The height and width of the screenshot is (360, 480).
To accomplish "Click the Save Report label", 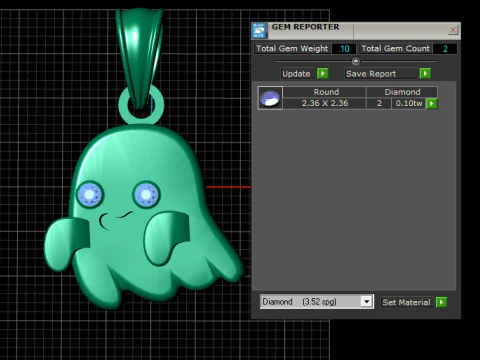I will pyautogui.click(x=371, y=74).
